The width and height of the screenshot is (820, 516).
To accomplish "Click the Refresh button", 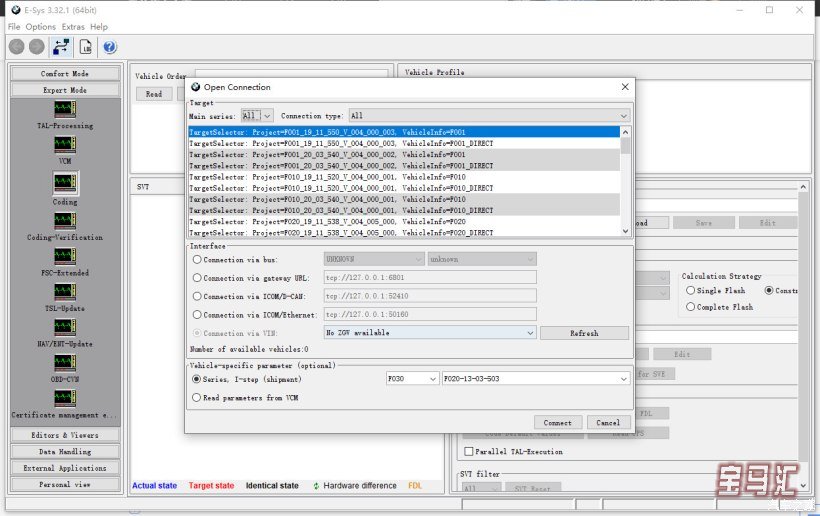I will (584, 333).
